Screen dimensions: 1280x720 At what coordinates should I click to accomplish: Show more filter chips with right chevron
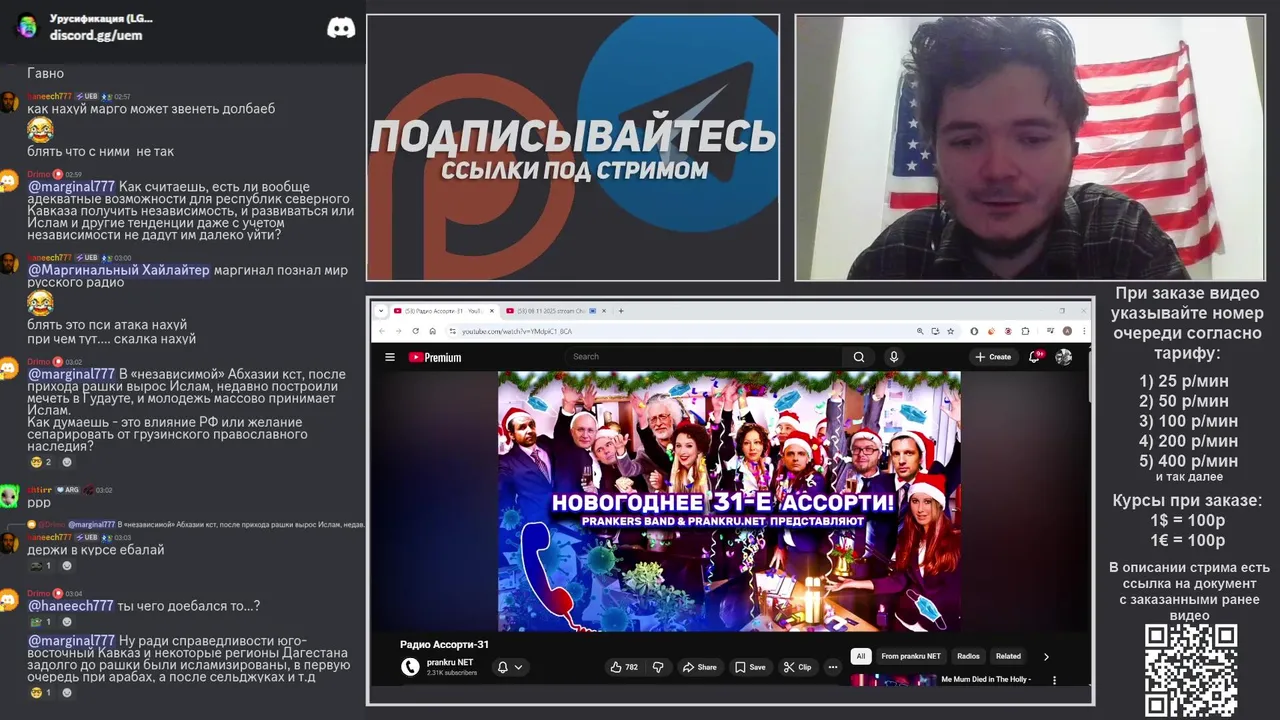tap(1046, 657)
